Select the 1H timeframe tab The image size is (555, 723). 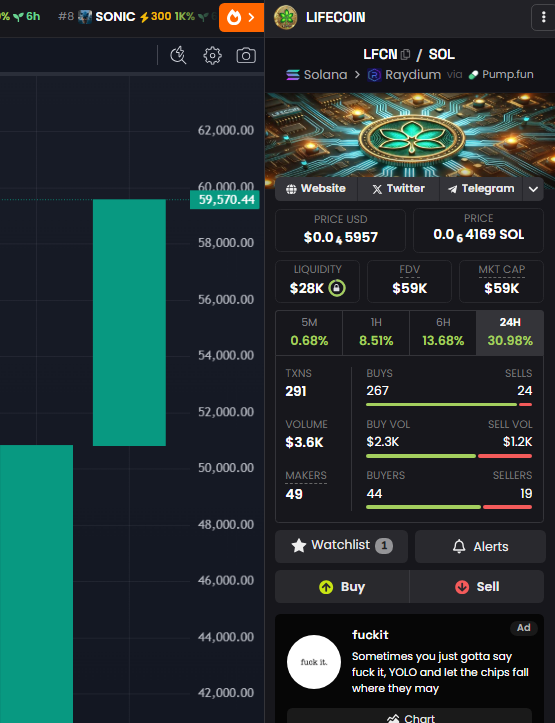tap(376, 332)
